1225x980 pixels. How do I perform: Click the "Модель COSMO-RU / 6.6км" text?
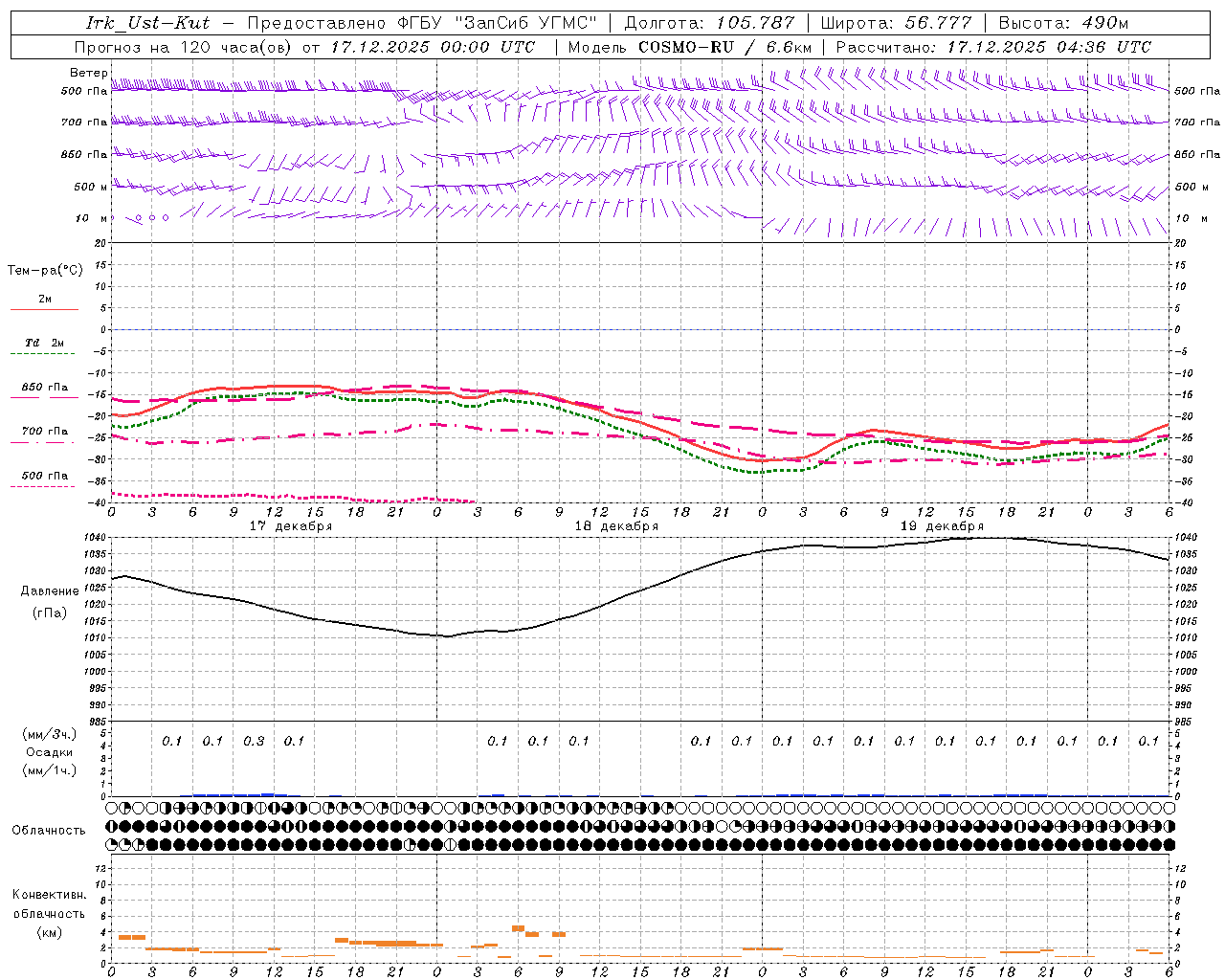coord(690,47)
